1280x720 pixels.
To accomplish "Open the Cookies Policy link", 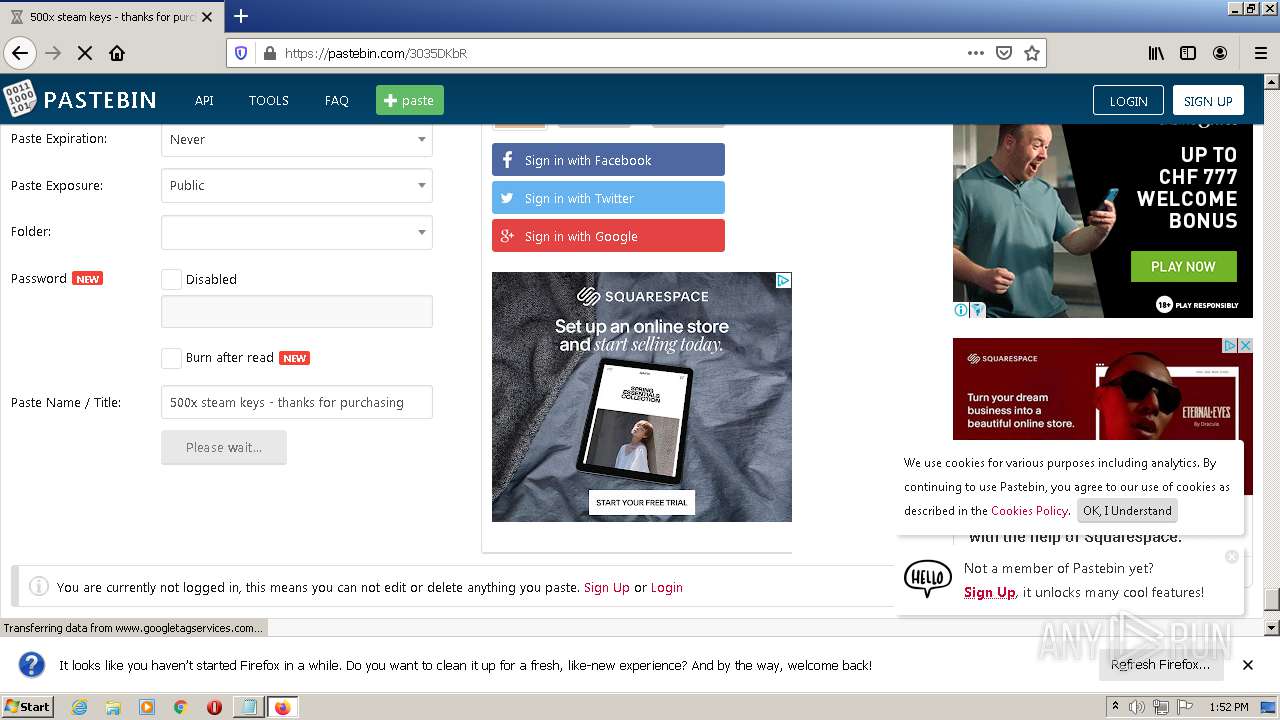I will click(1029, 510).
